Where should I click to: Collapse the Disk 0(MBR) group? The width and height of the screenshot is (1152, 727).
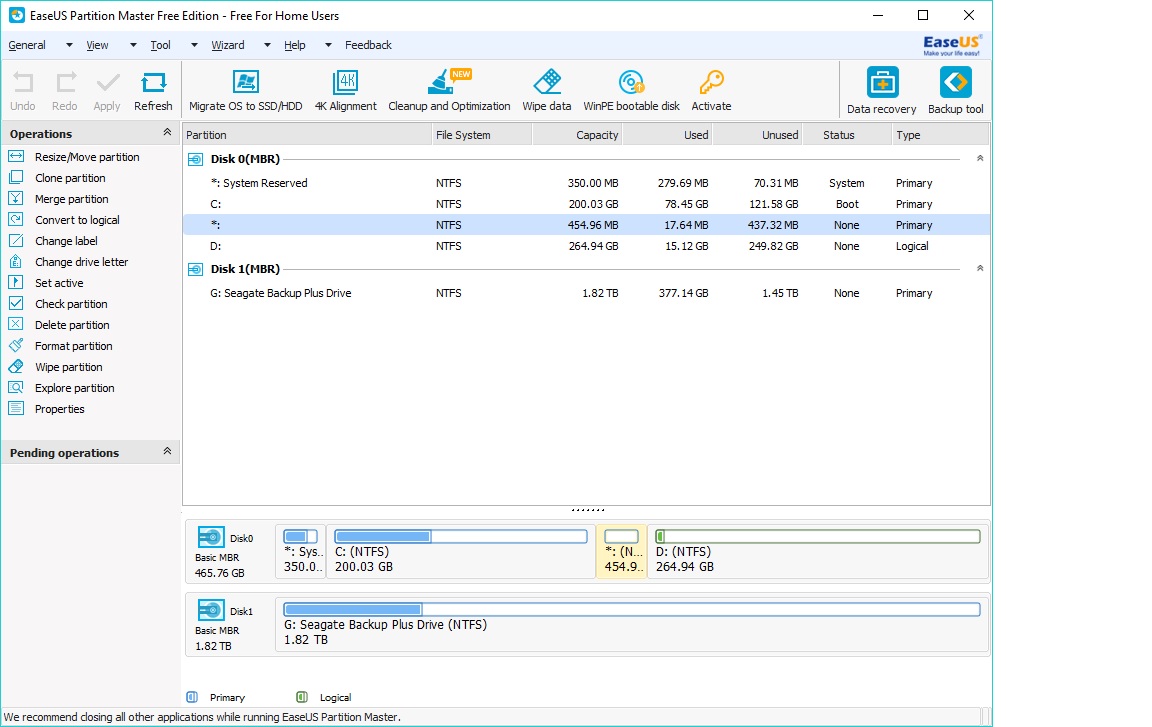[x=979, y=158]
